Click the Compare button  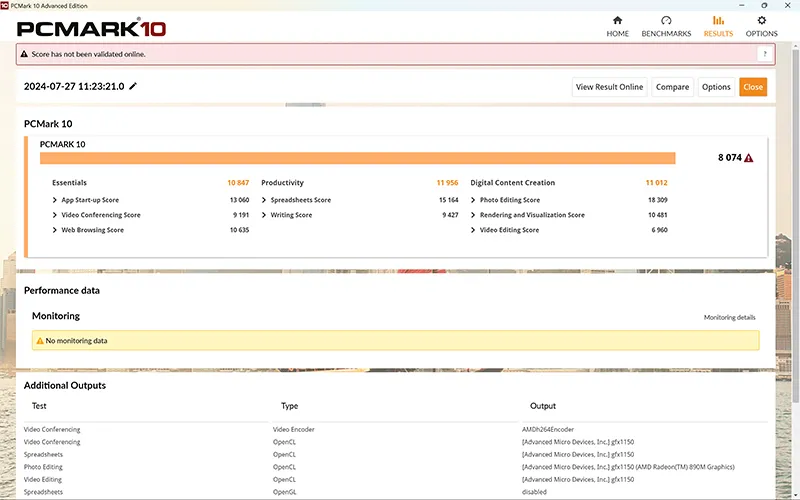click(672, 87)
